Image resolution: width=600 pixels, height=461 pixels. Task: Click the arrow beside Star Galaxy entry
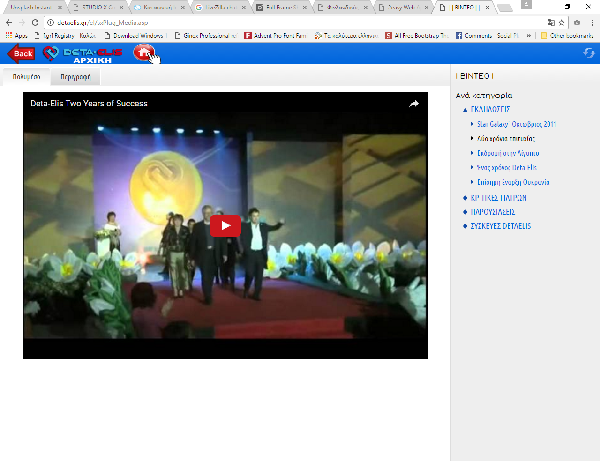[472, 124]
